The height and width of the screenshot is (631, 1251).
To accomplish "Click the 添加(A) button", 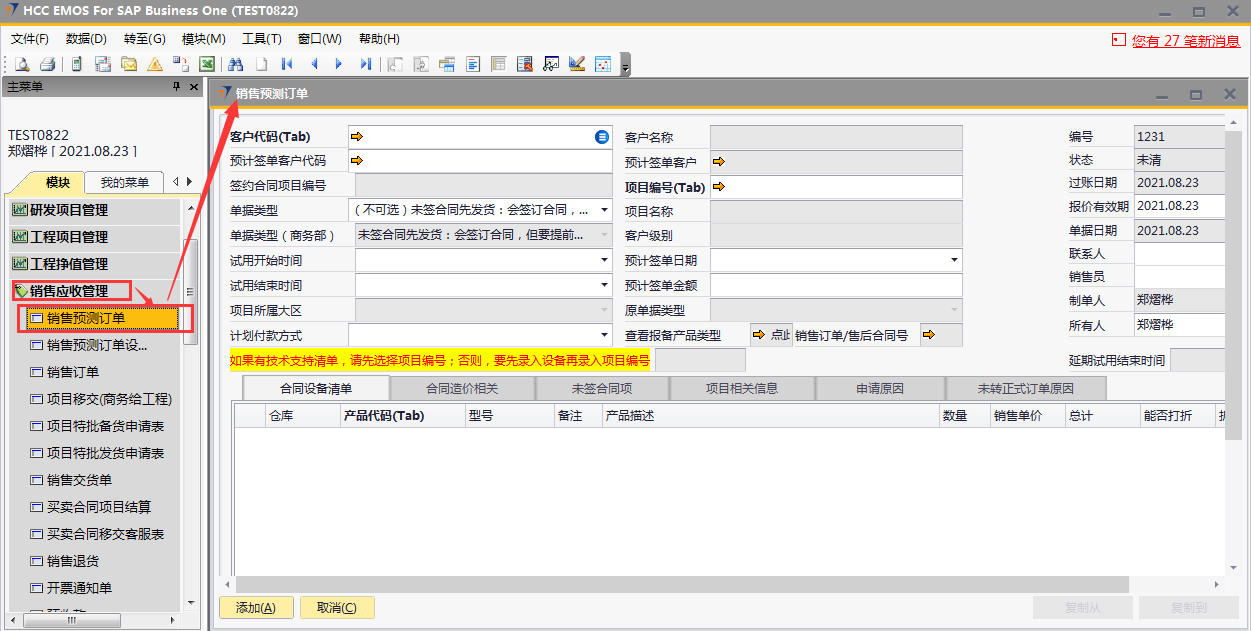I will tap(255, 607).
